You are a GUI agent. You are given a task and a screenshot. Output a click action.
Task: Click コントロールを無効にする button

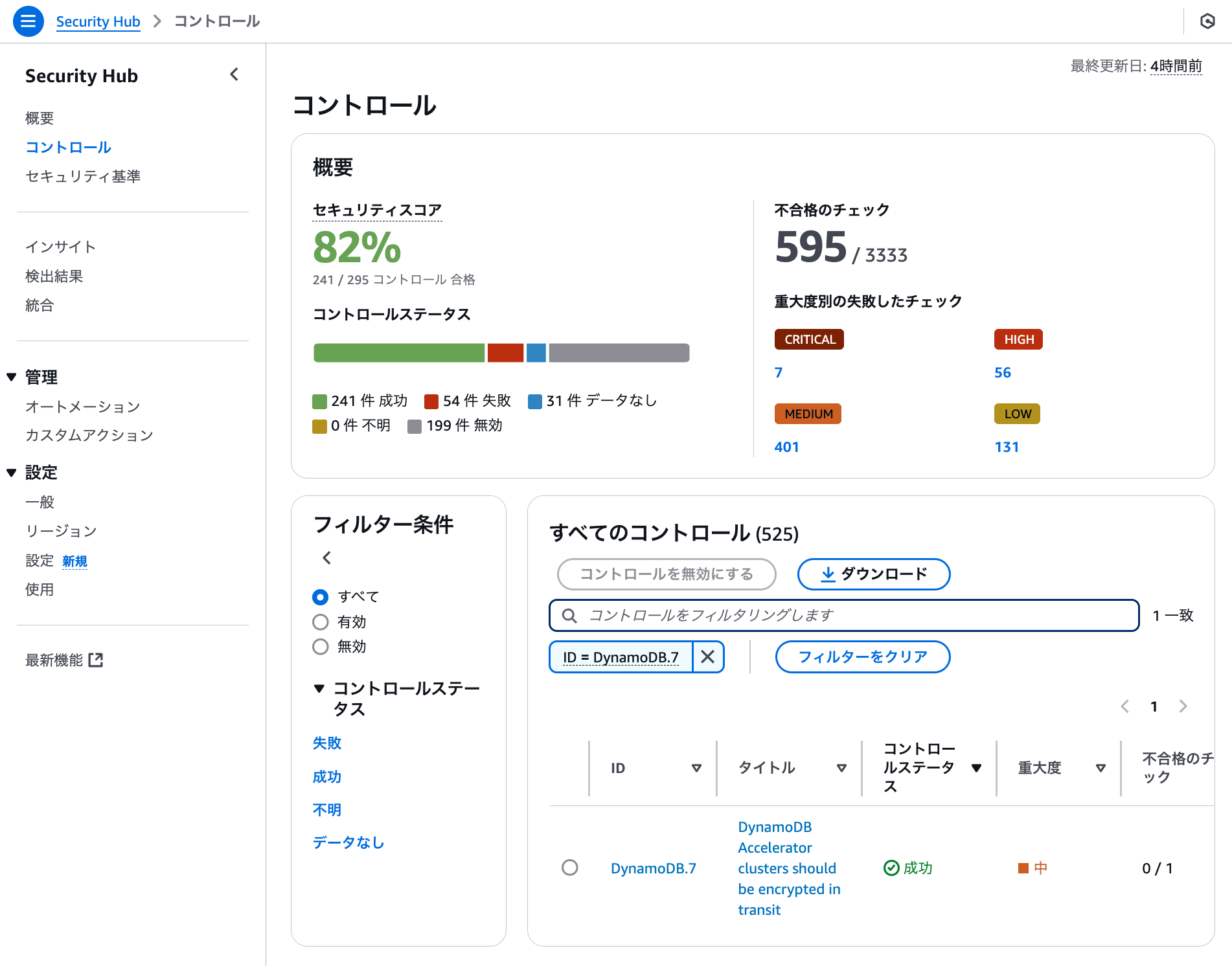(667, 574)
